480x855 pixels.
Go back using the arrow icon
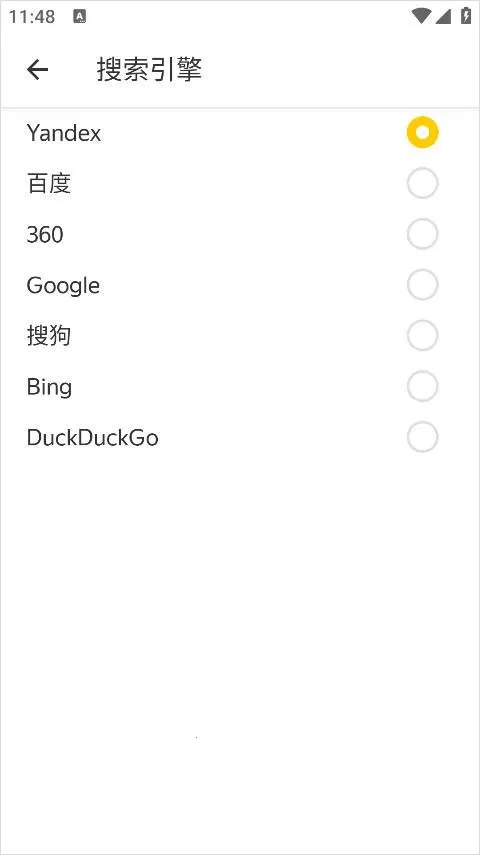click(x=37, y=70)
